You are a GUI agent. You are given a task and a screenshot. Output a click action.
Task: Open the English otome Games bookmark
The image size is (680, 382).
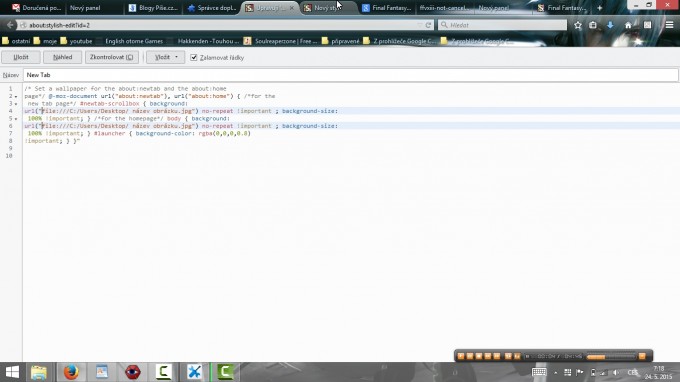(130, 41)
